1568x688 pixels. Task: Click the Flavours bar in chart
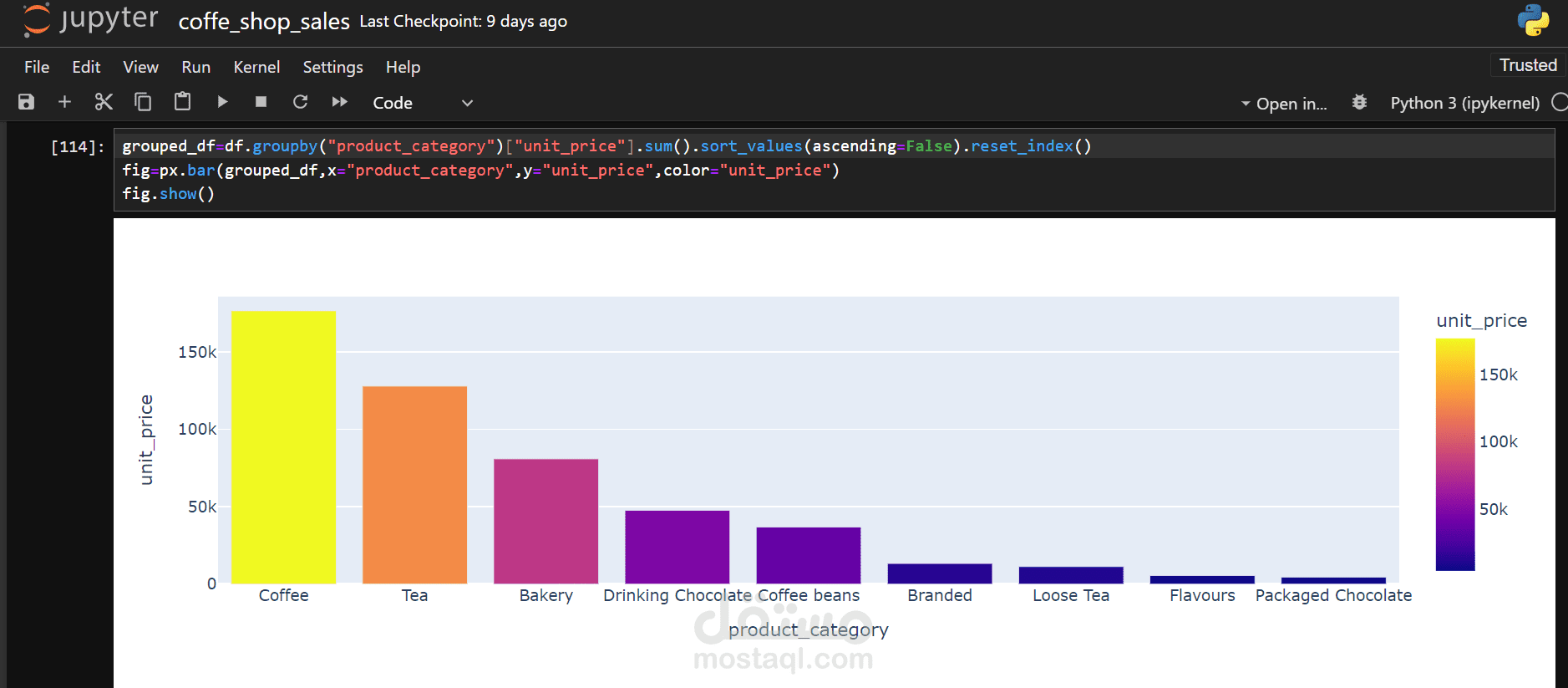pos(1202,579)
